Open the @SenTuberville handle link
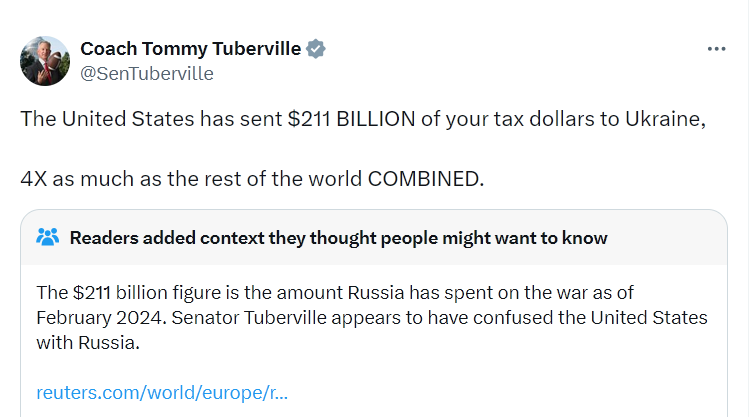 (x=146, y=73)
